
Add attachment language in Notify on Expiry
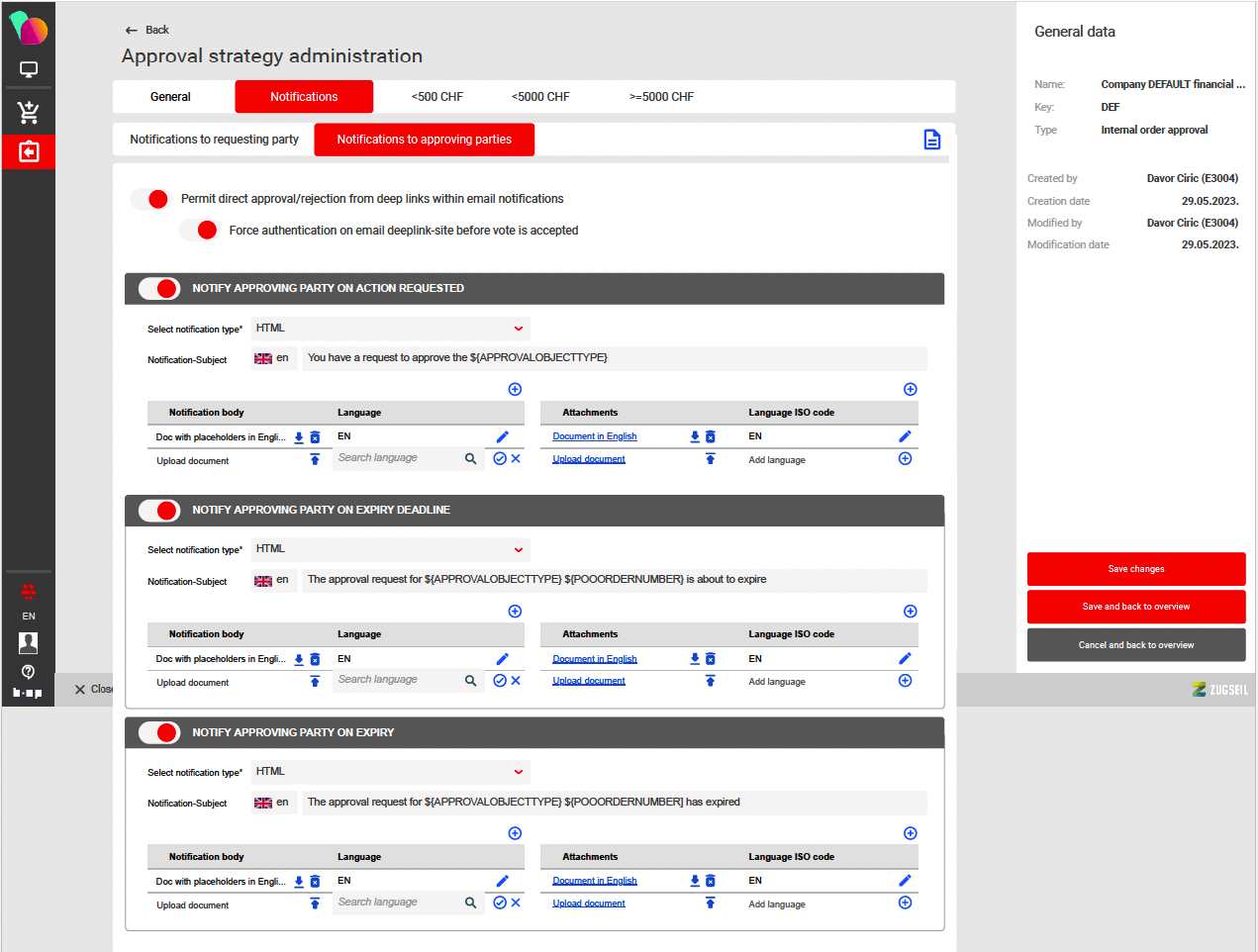tap(905, 903)
